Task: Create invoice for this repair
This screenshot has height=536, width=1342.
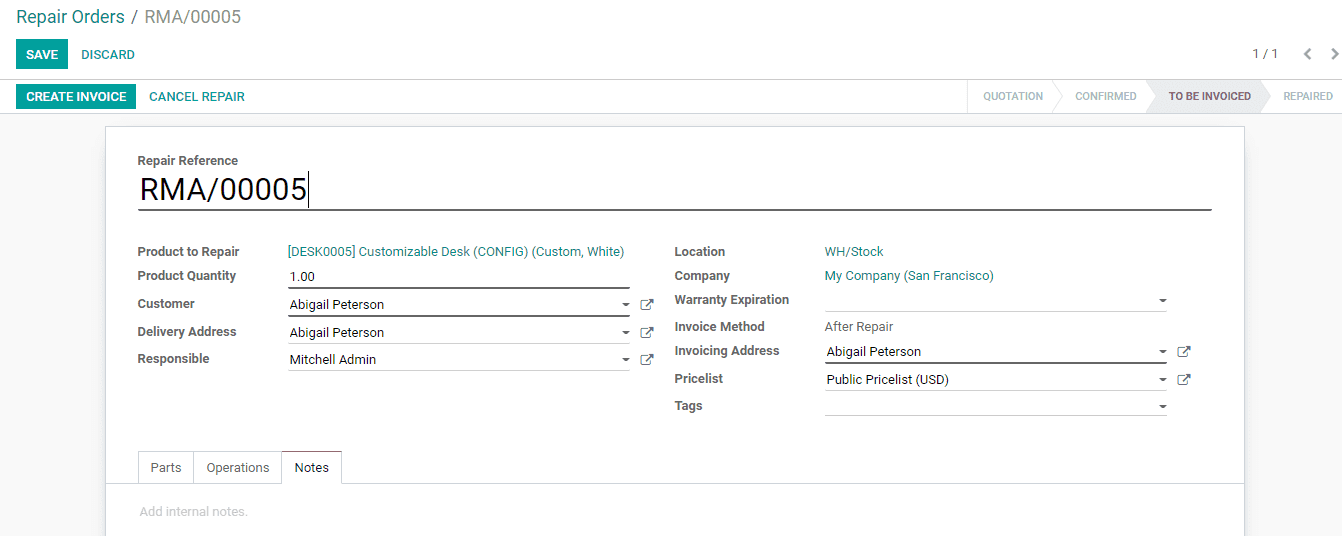Action: (x=76, y=97)
